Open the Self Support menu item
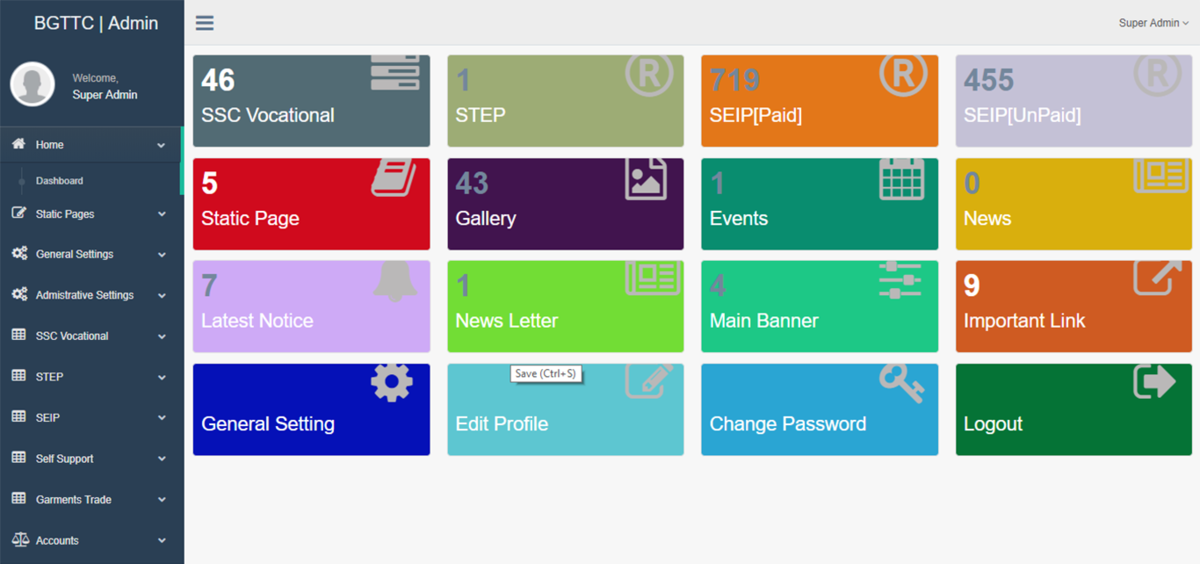 91,459
